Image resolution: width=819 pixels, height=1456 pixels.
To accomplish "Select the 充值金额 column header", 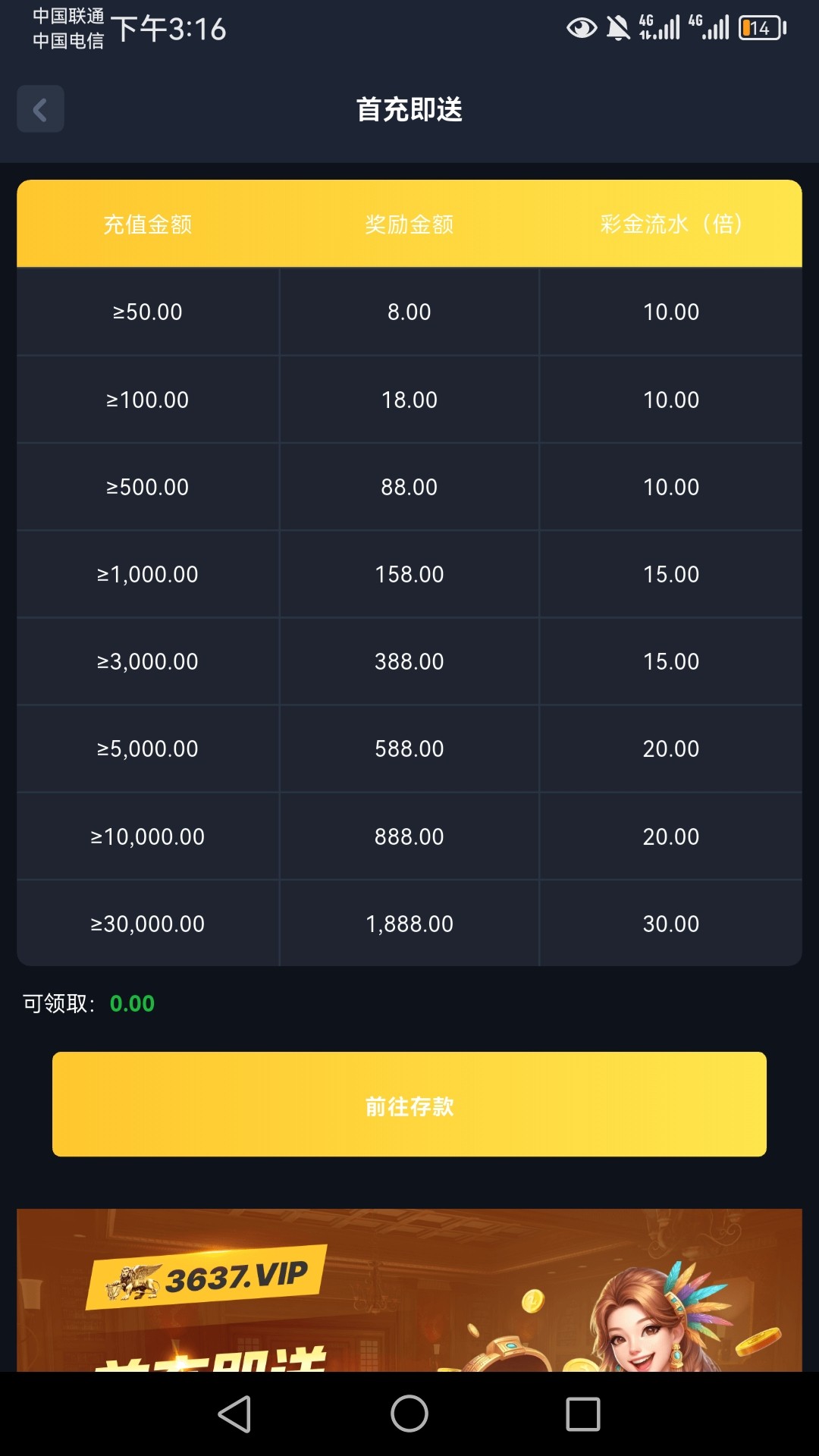I will click(x=148, y=224).
